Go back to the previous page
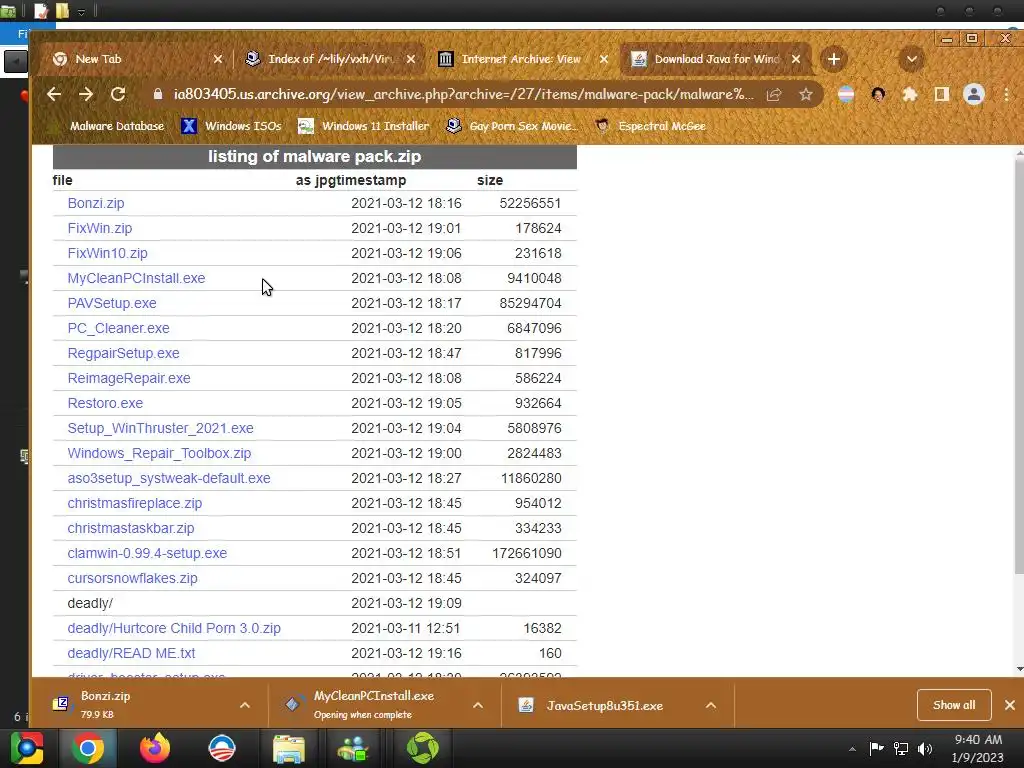1024x768 pixels. [54, 94]
